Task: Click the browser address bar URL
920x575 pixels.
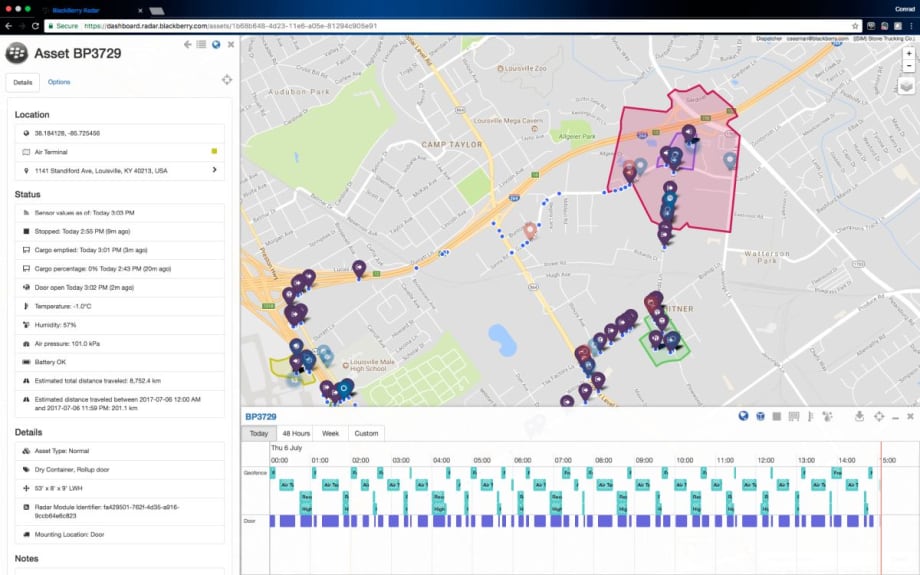Action: 231,26
